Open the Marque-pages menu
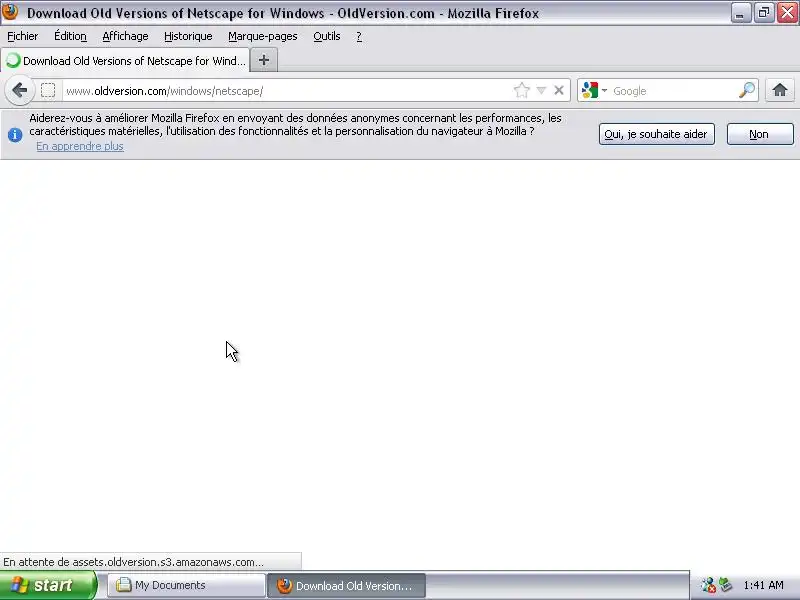Image resolution: width=800 pixels, height=600 pixels. pyautogui.click(x=263, y=36)
